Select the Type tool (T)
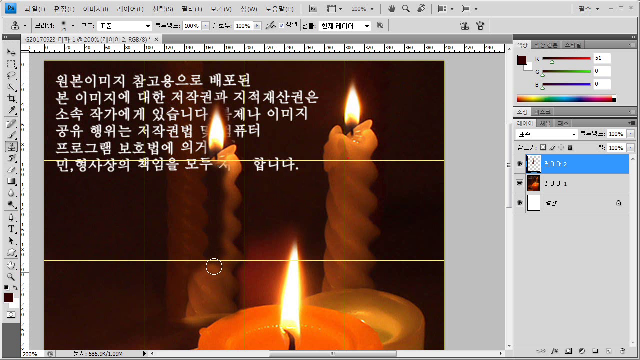 [11, 229]
